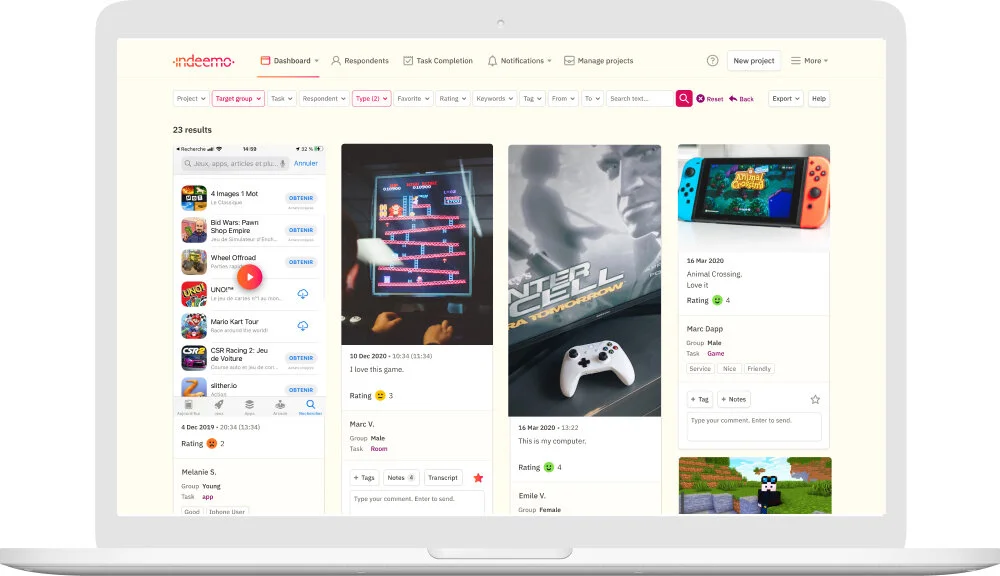Click the Emile V. respondent name
The height and width of the screenshot is (576, 1000).
532,496
